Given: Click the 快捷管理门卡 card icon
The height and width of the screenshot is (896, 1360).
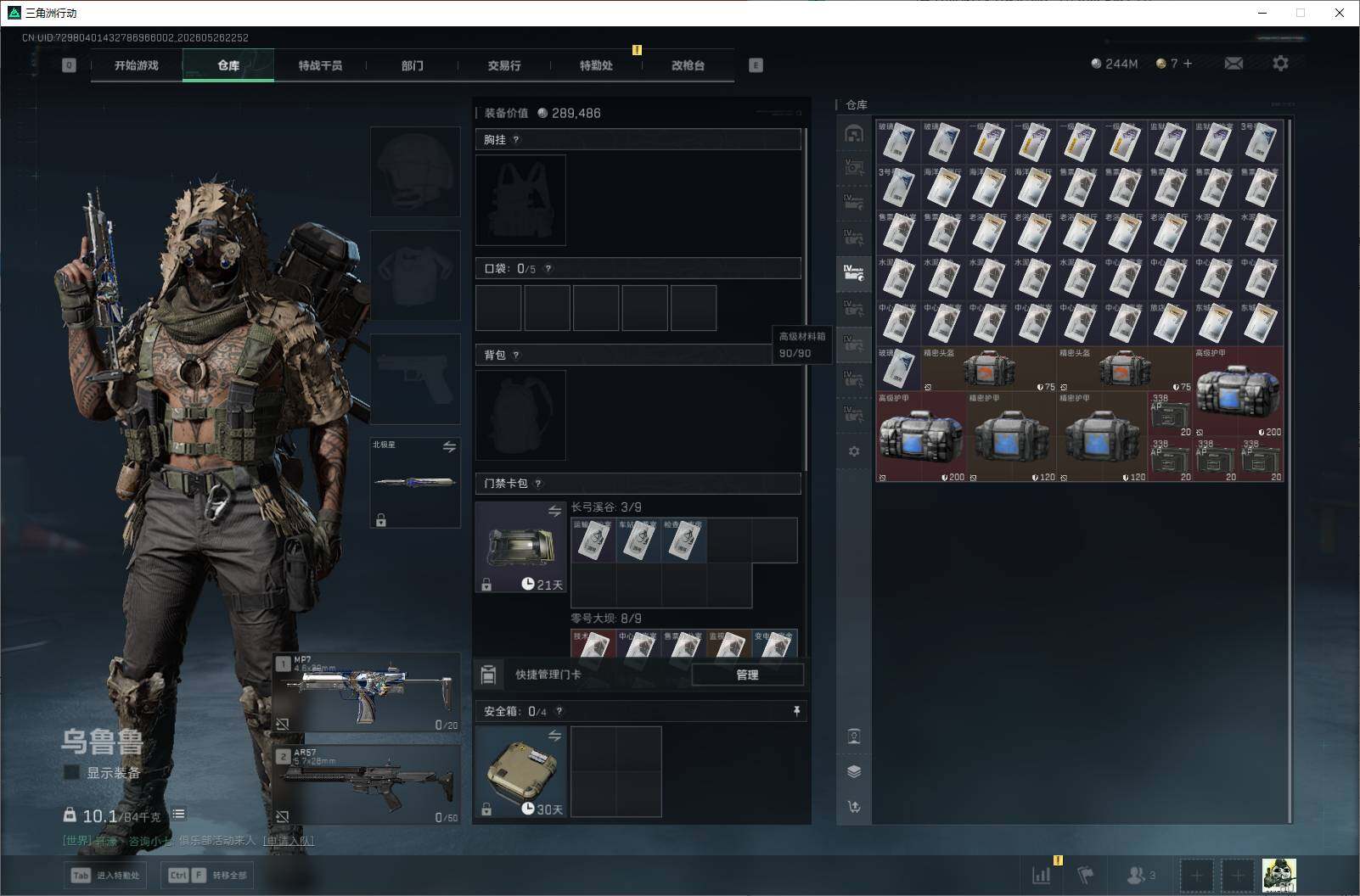Looking at the screenshot, I should (488, 675).
